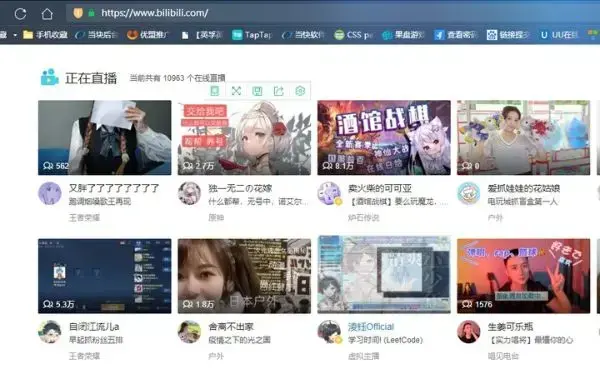Open the UU在线 bookmark
Viewport: 600px width, 379px height.
click(x=559, y=35)
